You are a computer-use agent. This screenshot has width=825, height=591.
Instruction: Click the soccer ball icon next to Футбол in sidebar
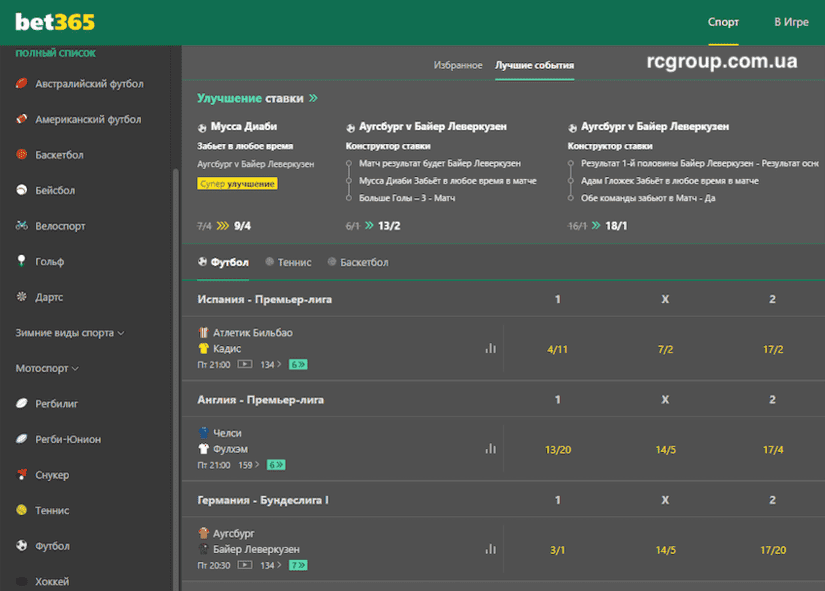click(x=22, y=545)
